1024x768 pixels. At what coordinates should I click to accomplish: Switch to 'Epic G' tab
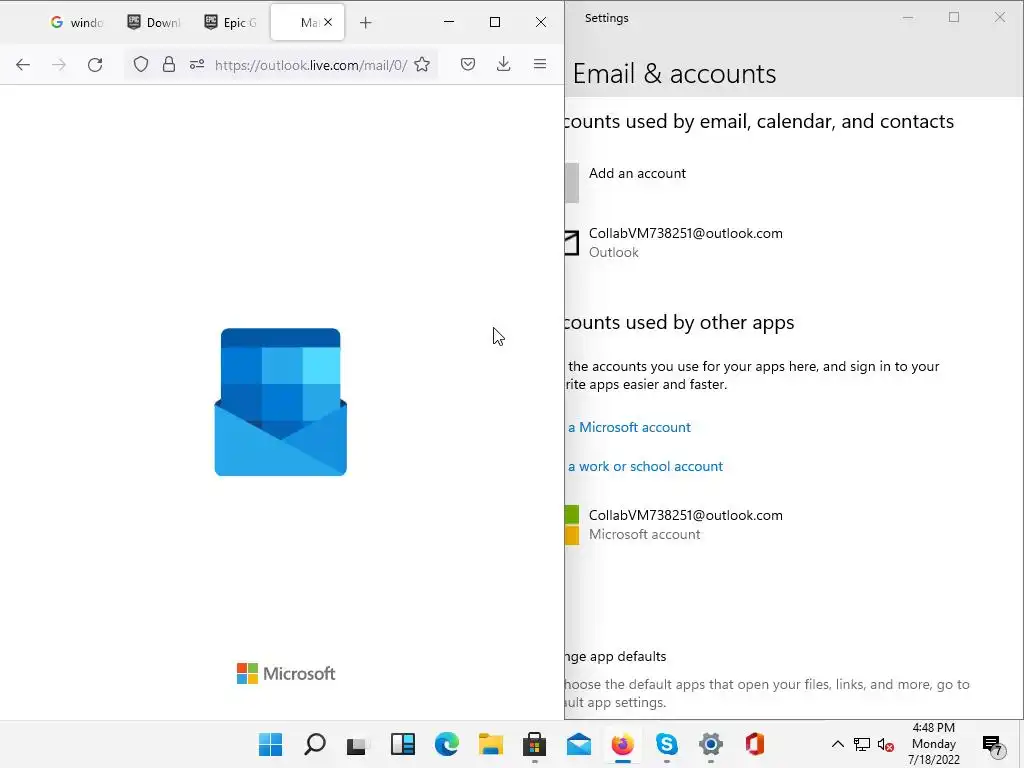click(231, 23)
